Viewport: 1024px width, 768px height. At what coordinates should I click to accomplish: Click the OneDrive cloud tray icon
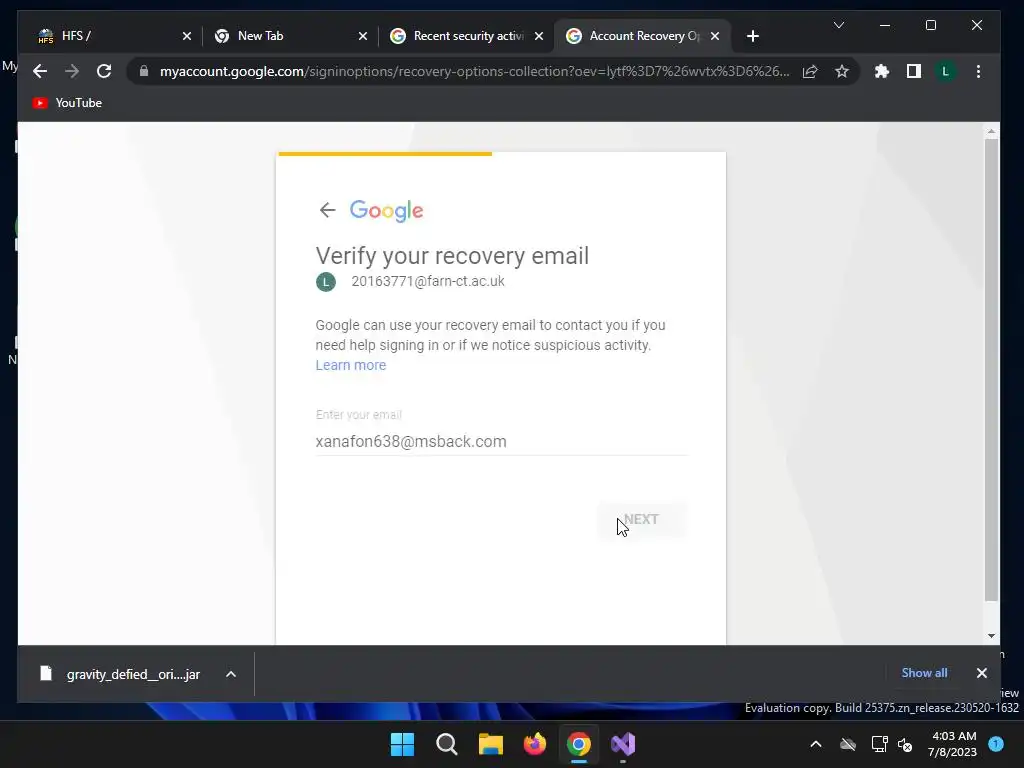[848, 744]
